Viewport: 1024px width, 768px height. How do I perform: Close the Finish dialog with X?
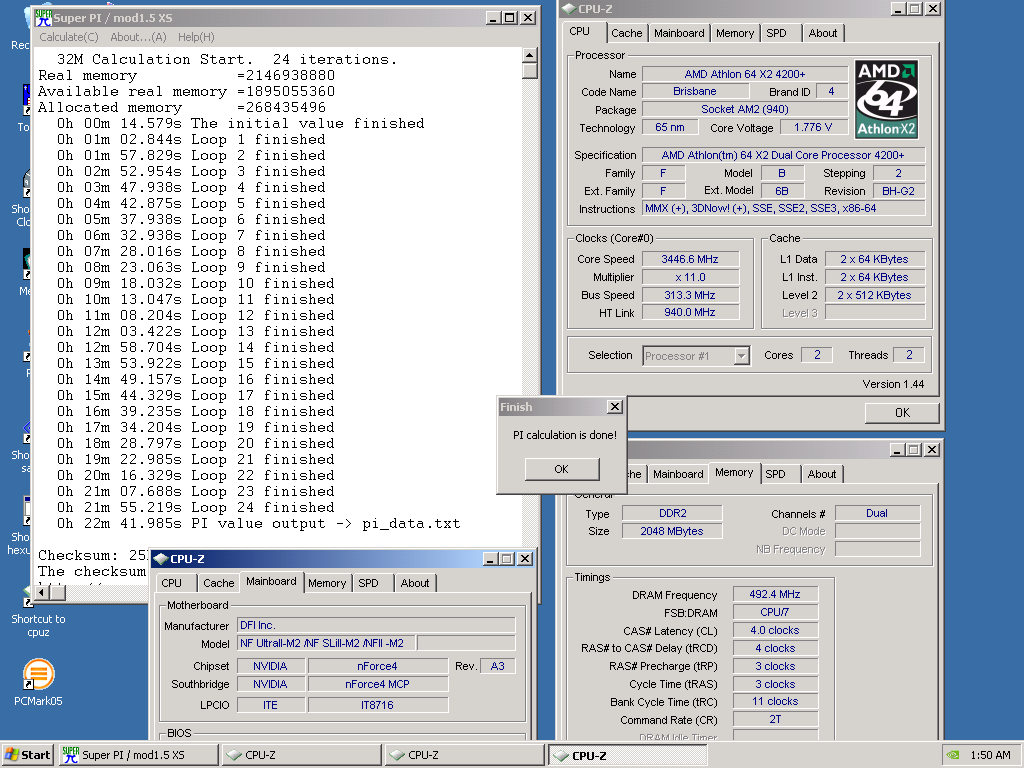click(615, 407)
